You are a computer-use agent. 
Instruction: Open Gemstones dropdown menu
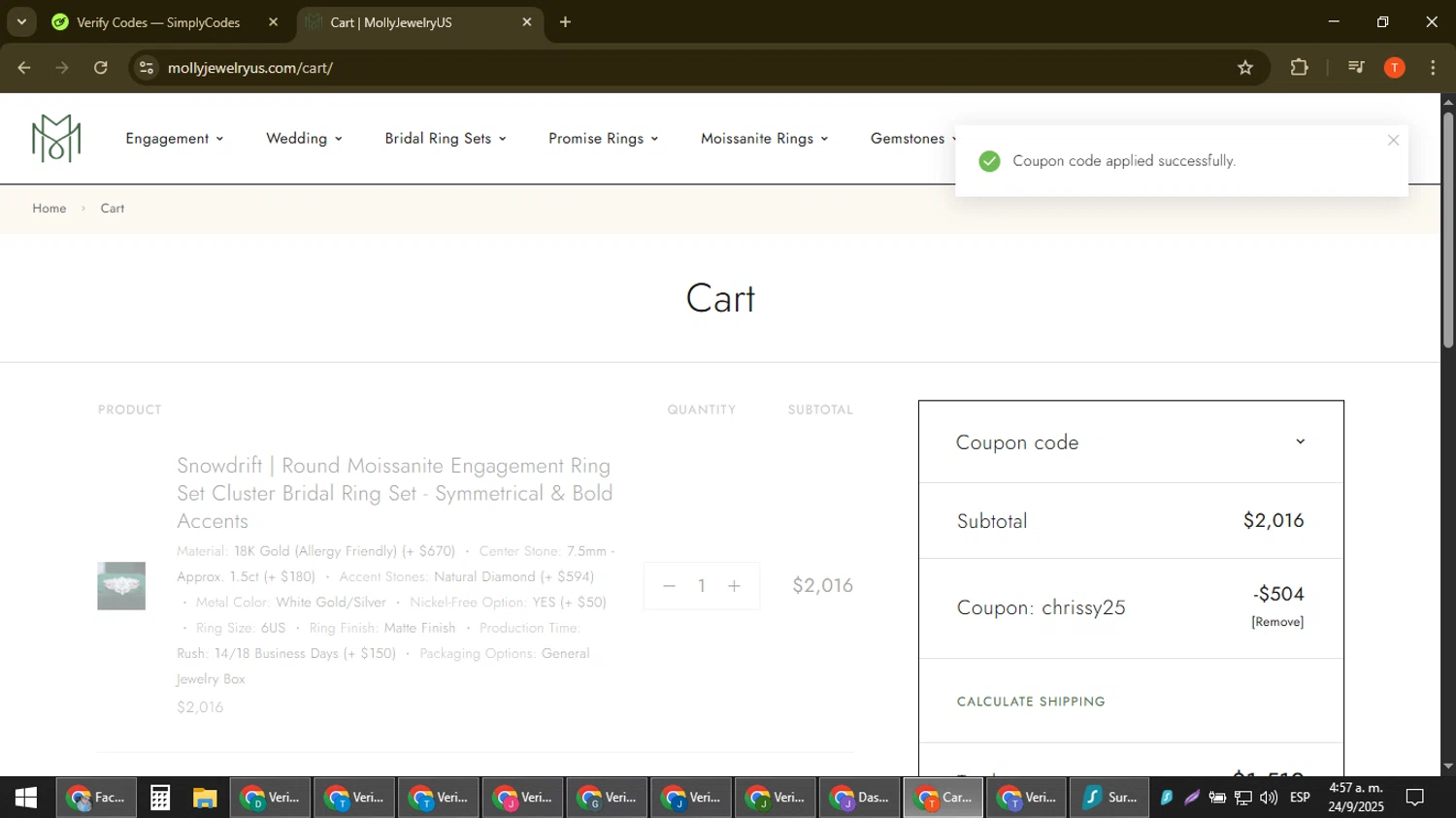[x=913, y=139]
